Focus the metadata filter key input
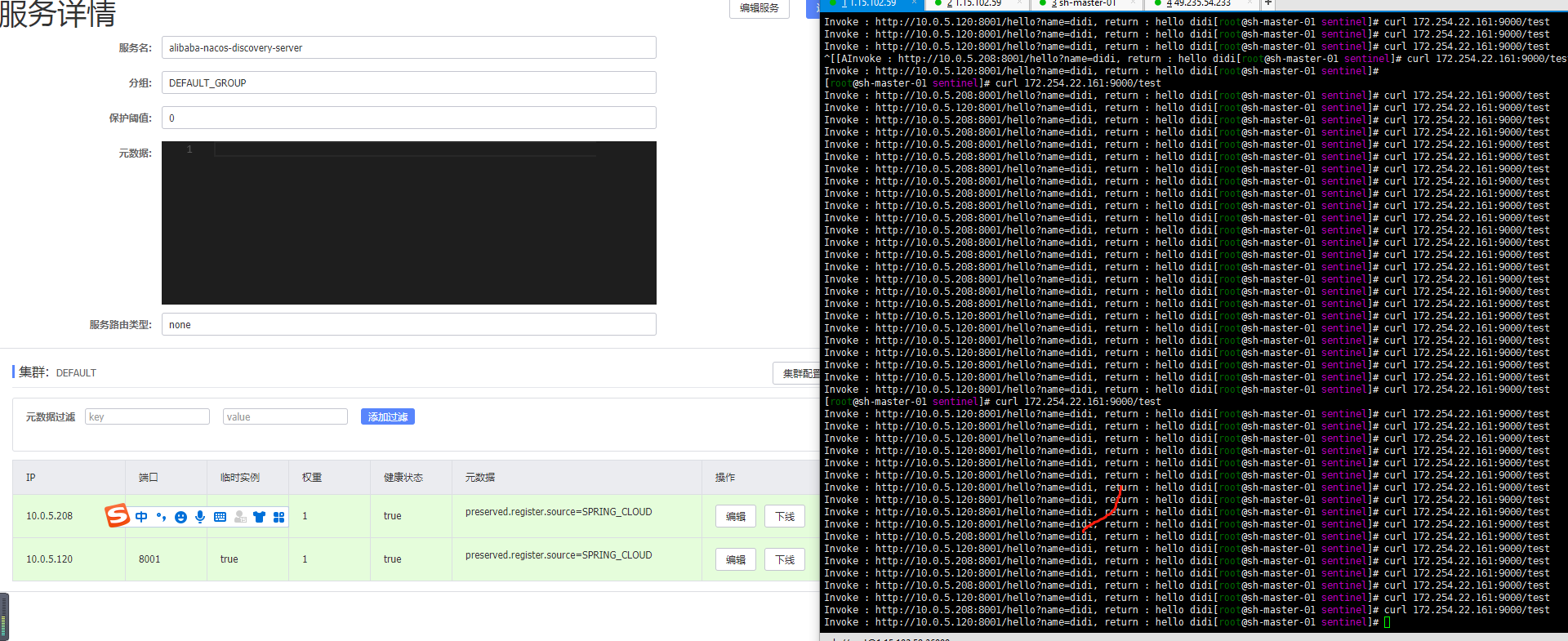The height and width of the screenshot is (641, 1568). point(147,416)
